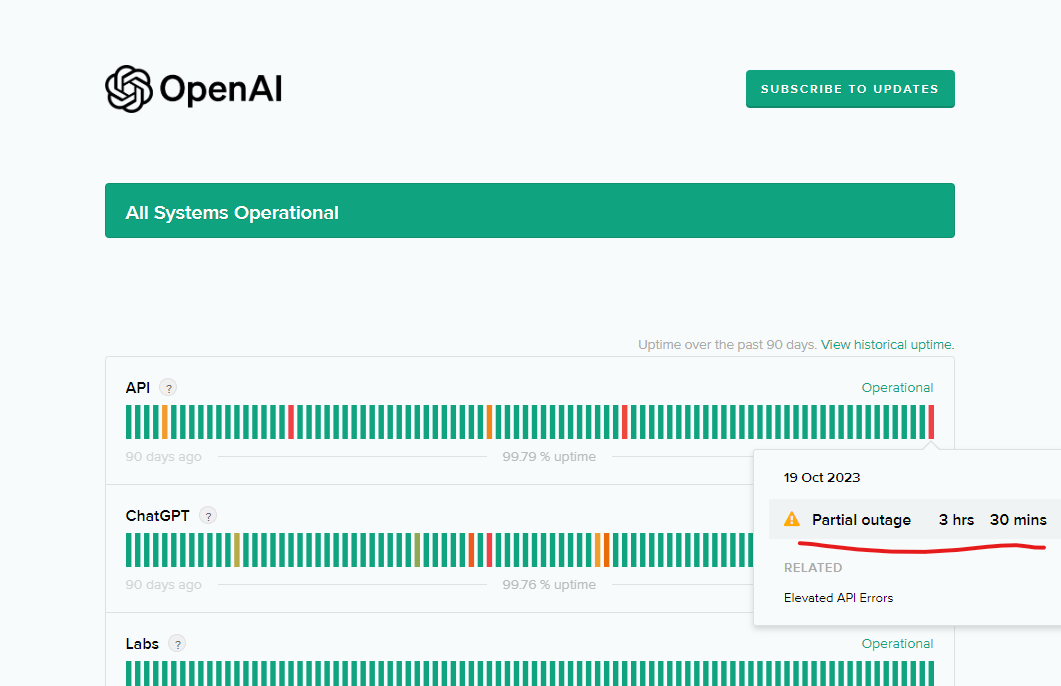
Task: Click the ChatGPT row's 90 days ago label
Action: (163, 585)
